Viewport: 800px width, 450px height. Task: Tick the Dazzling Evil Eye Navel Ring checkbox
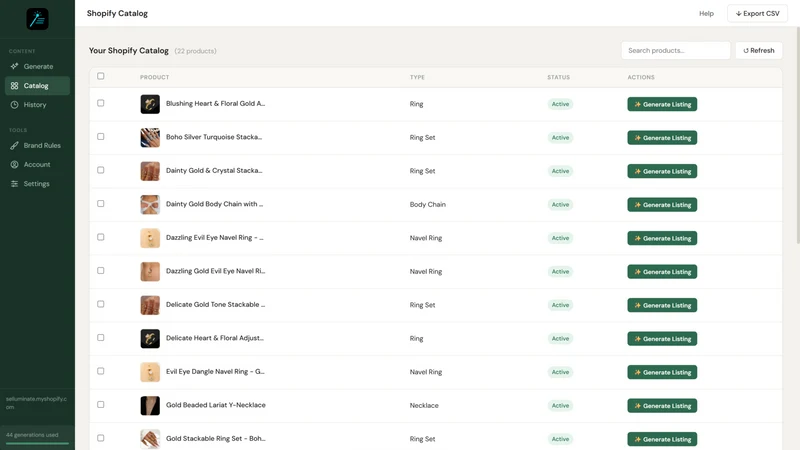pos(101,237)
